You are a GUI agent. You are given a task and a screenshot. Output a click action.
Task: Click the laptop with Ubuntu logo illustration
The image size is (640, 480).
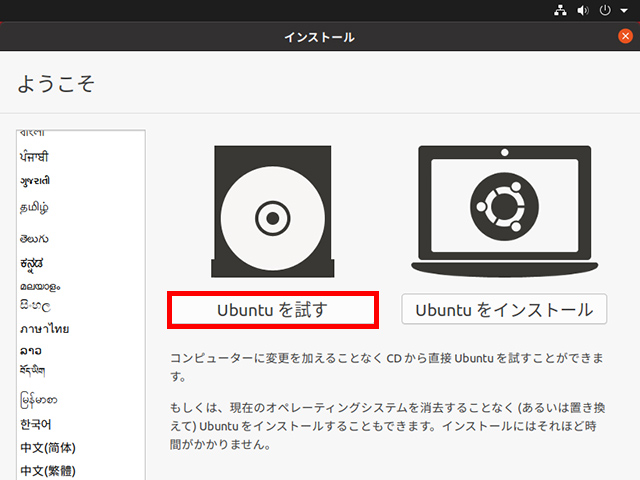(504, 211)
